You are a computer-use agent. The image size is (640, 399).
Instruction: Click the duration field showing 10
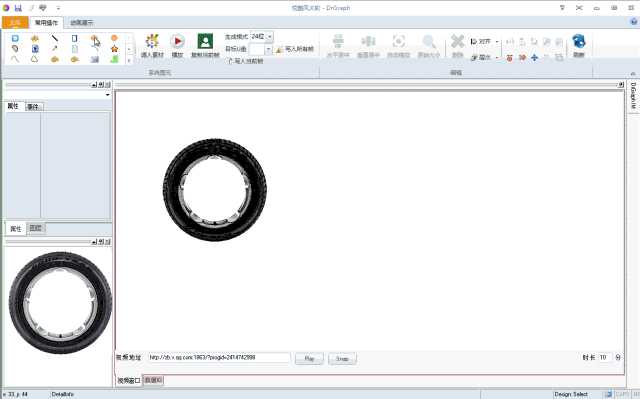605,357
